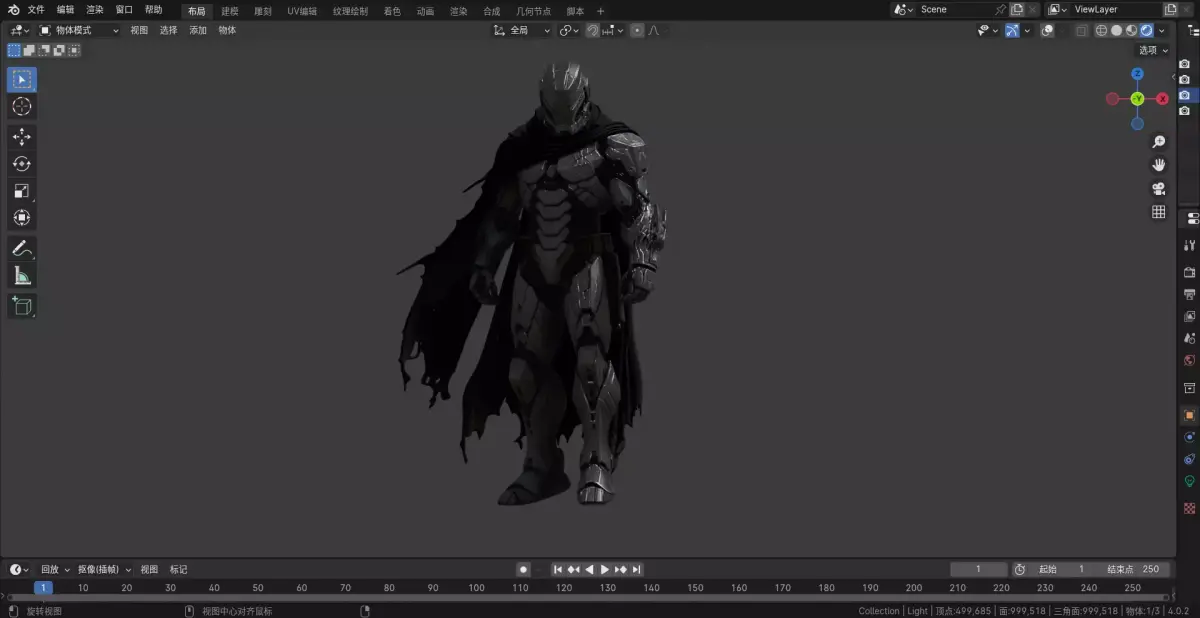The height and width of the screenshot is (618, 1200).
Task: Enable snapping magnet toggle
Action: point(593,30)
